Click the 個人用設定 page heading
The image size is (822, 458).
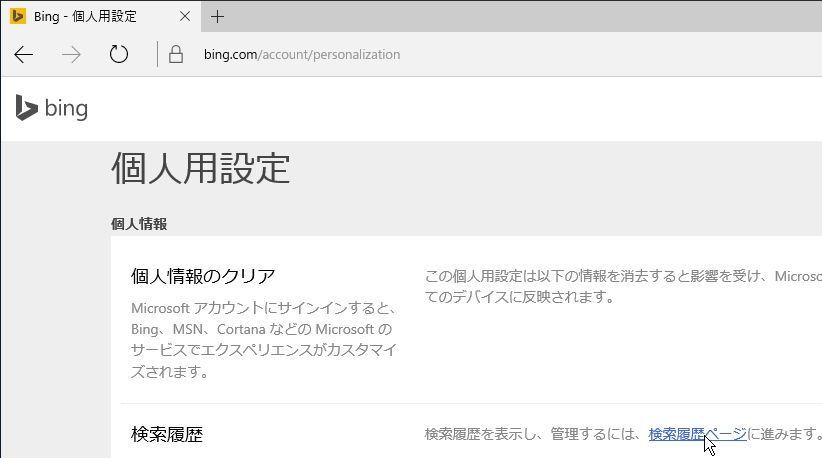tap(200, 169)
